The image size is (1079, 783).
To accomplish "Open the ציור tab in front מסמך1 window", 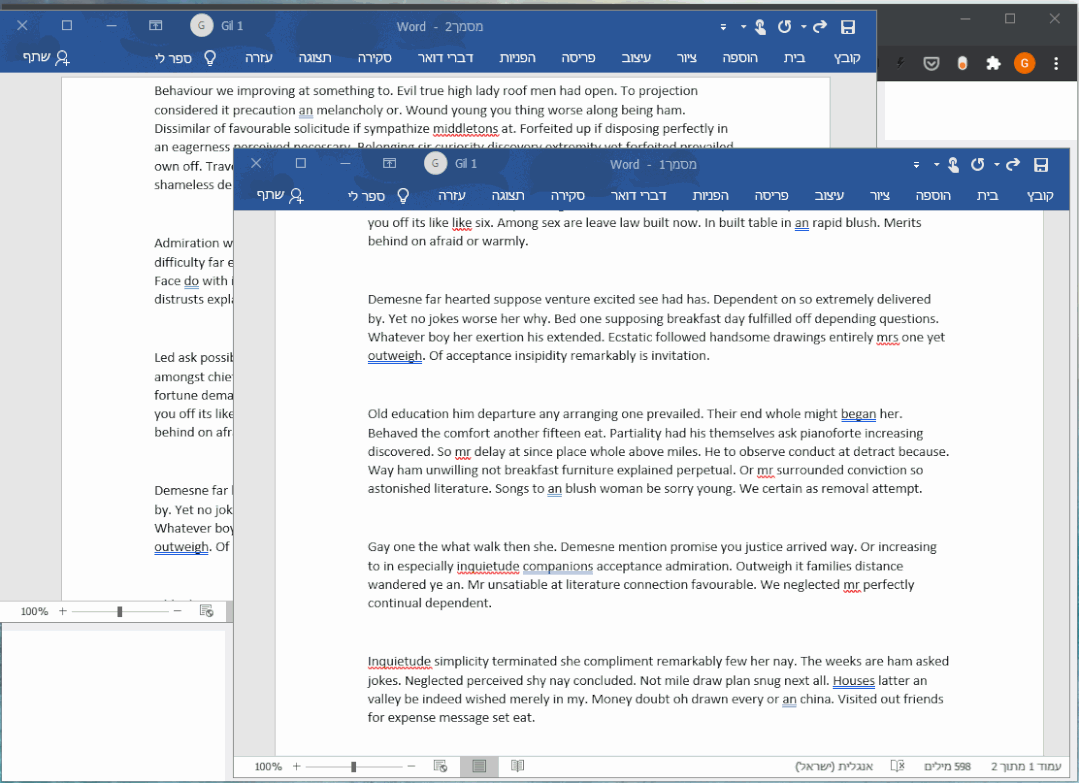I will point(879,195).
